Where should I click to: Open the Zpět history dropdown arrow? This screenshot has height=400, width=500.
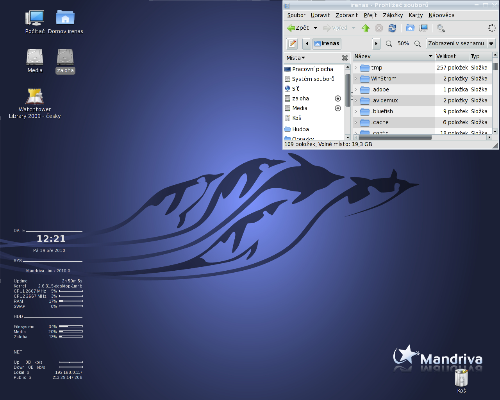tap(315, 28)
